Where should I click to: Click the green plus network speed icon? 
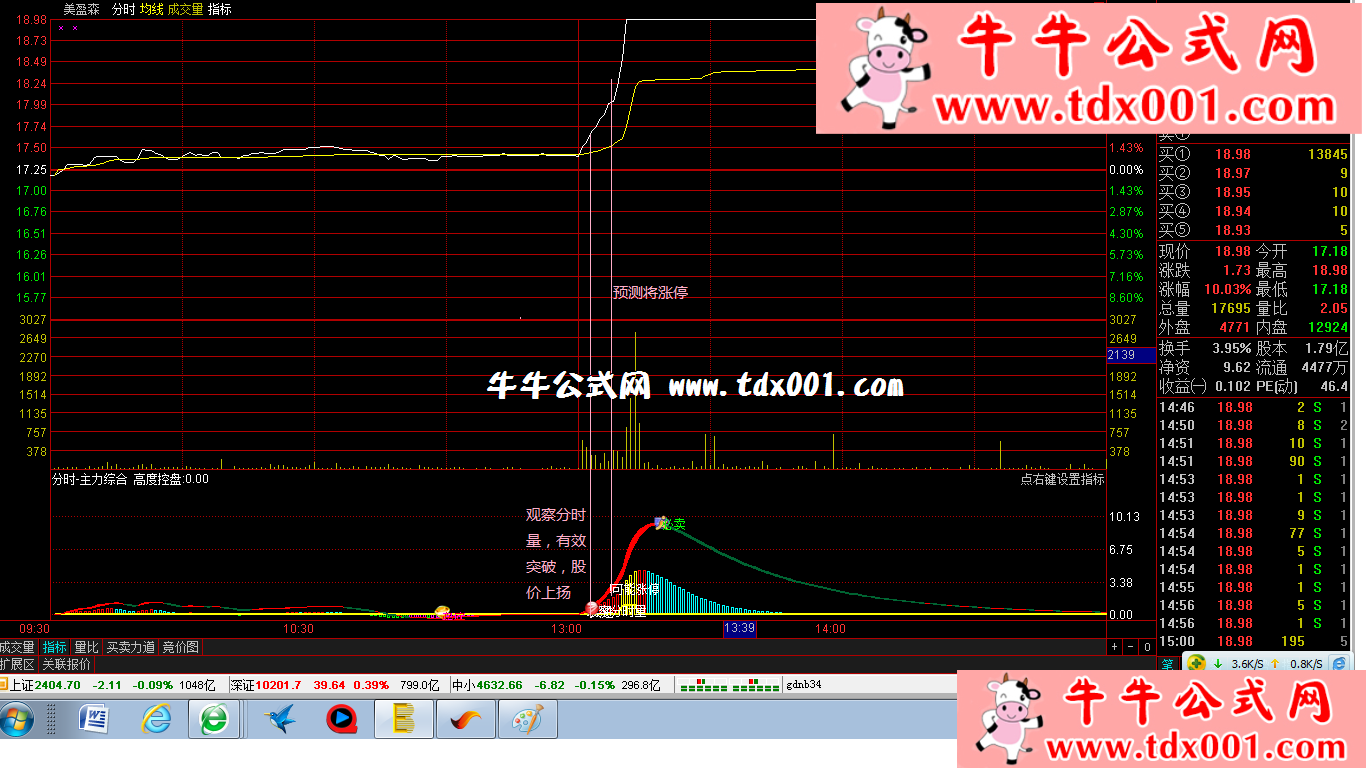[x=1196, y=662]
